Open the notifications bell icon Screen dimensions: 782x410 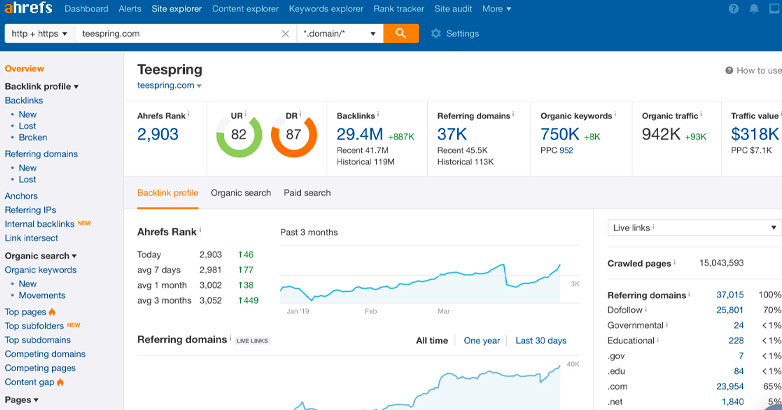point(754,8)
